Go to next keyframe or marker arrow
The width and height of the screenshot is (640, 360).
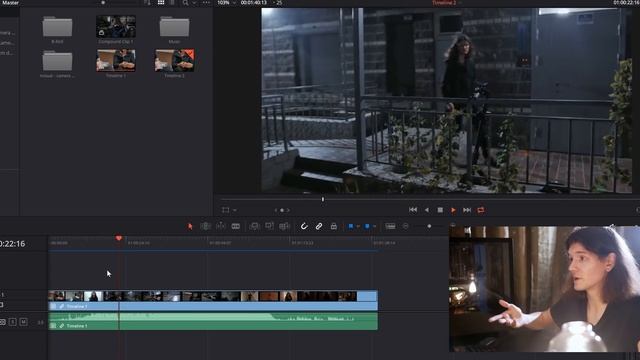[x=288, y=210]
